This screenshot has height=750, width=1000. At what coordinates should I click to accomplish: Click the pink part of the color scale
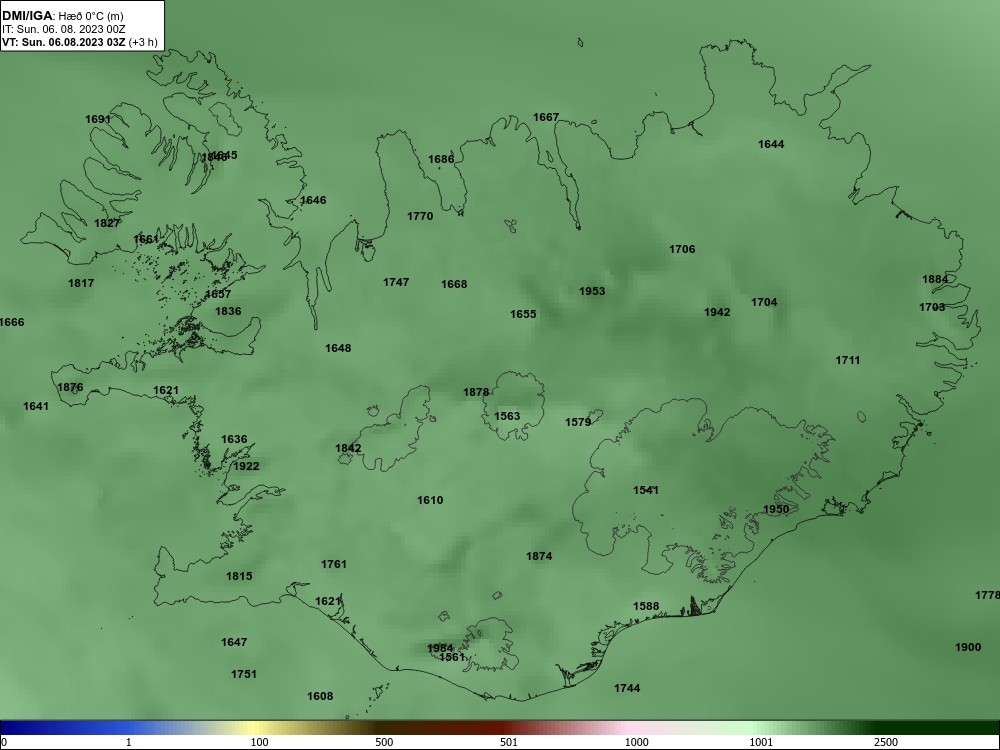point(628,728)
